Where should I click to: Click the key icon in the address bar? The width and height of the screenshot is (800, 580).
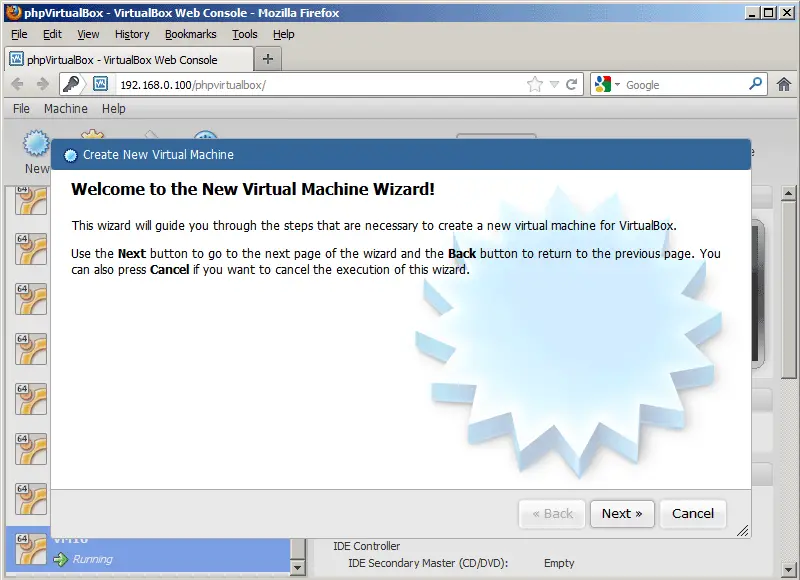tap(71, 84)
